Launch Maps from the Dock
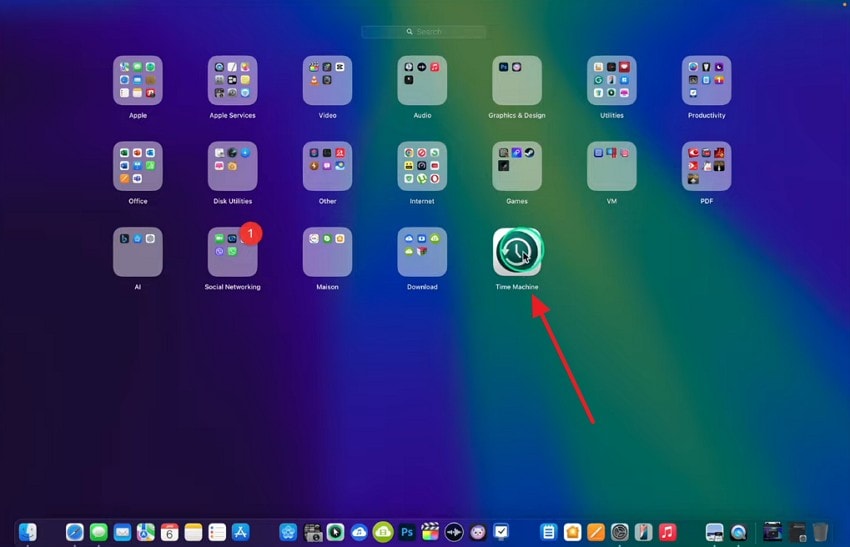This screenshot has width=850, height=547. tap(146, 532)
